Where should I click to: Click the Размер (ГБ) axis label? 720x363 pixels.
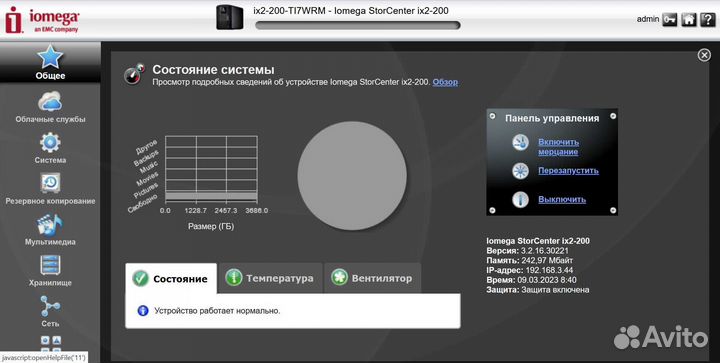211,226
